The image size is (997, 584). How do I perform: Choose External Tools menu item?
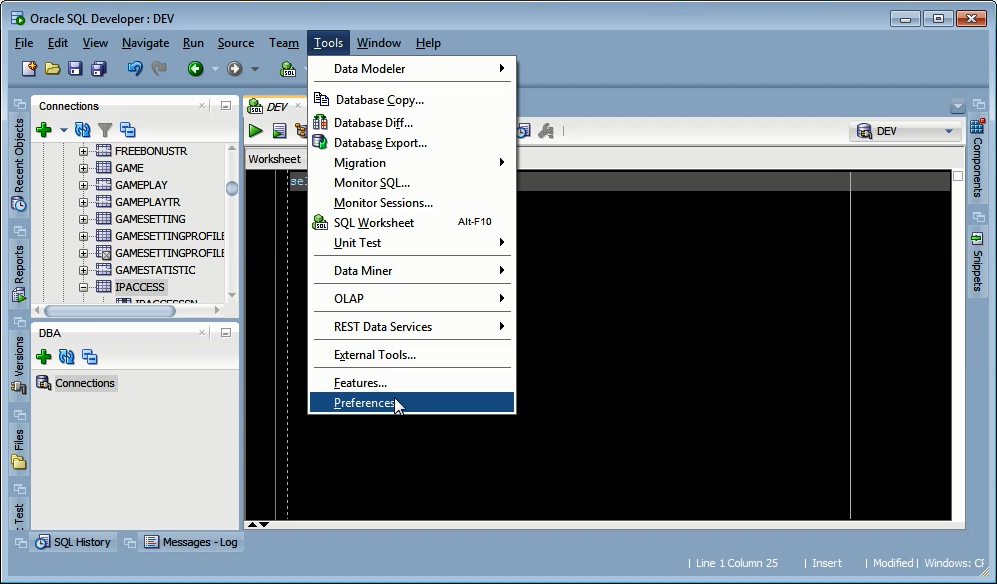pos(411,355)
